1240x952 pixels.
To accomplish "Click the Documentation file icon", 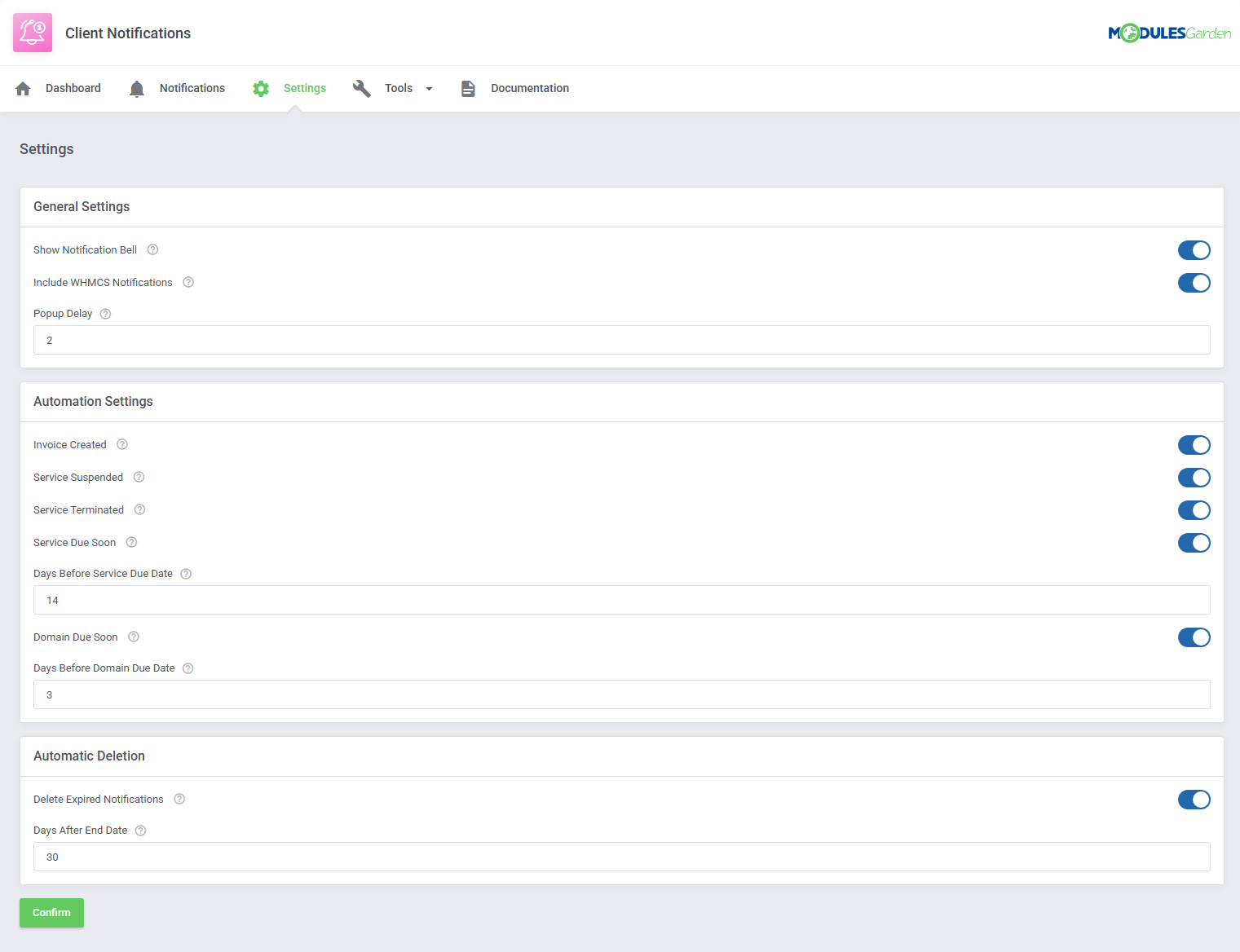I will click(468, 89).
